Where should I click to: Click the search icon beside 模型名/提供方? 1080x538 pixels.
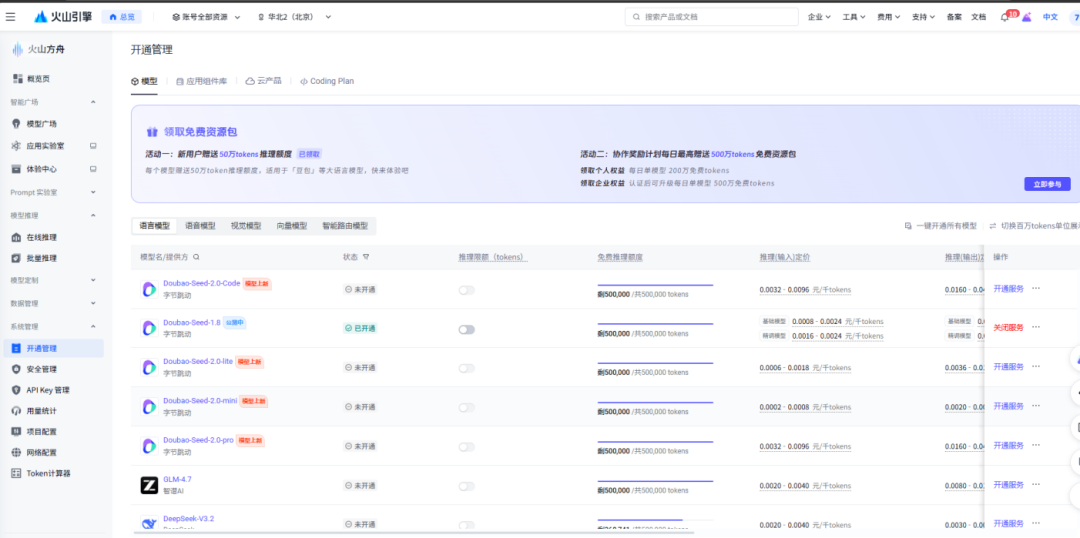click(x=196, y=257)
